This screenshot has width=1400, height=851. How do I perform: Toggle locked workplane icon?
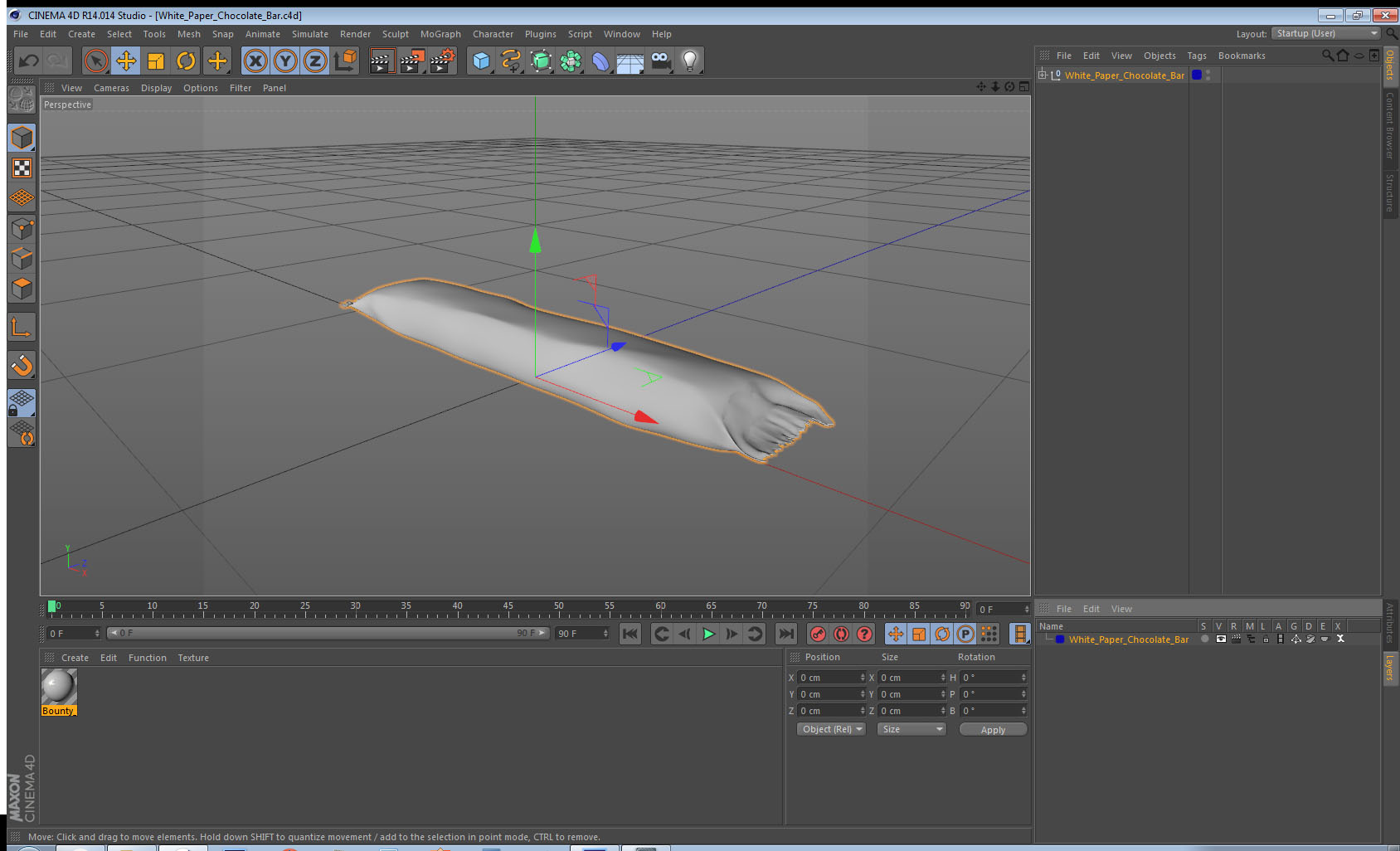click(x=22, y=403)
